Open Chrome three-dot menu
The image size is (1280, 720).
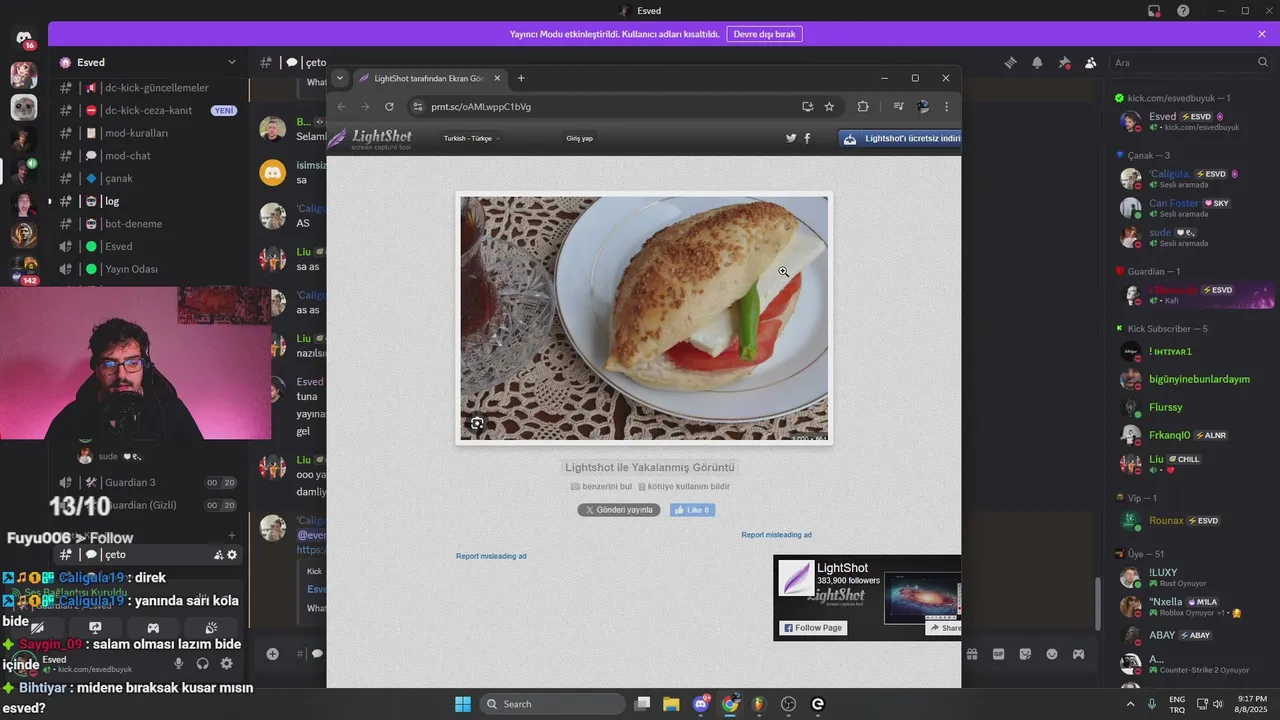(x=946, y=106)
